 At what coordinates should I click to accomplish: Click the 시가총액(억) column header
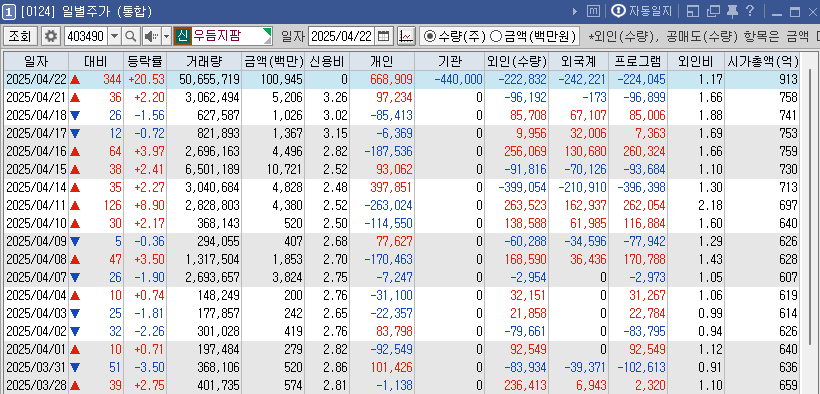pos(762,62)
